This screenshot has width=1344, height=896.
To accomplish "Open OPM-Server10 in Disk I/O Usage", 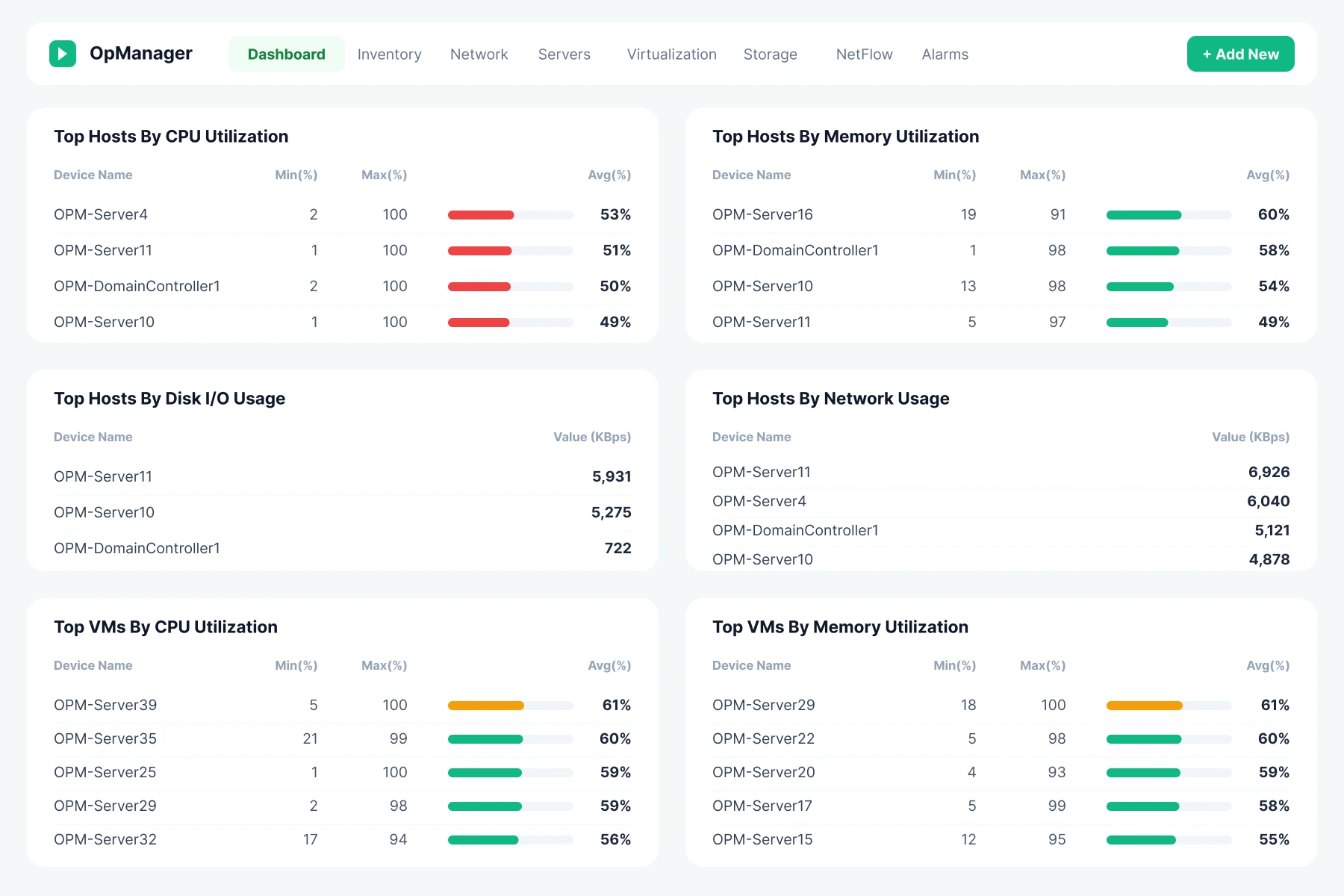I will coord(104,513).
